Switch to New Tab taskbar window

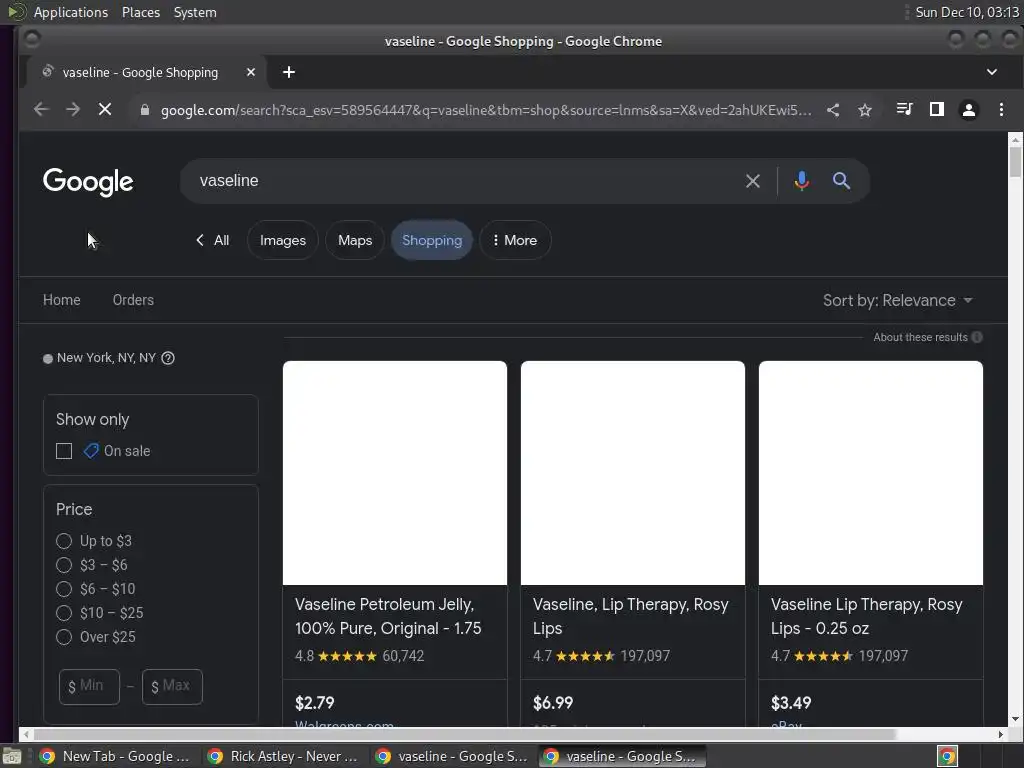(x=115, y=756)
